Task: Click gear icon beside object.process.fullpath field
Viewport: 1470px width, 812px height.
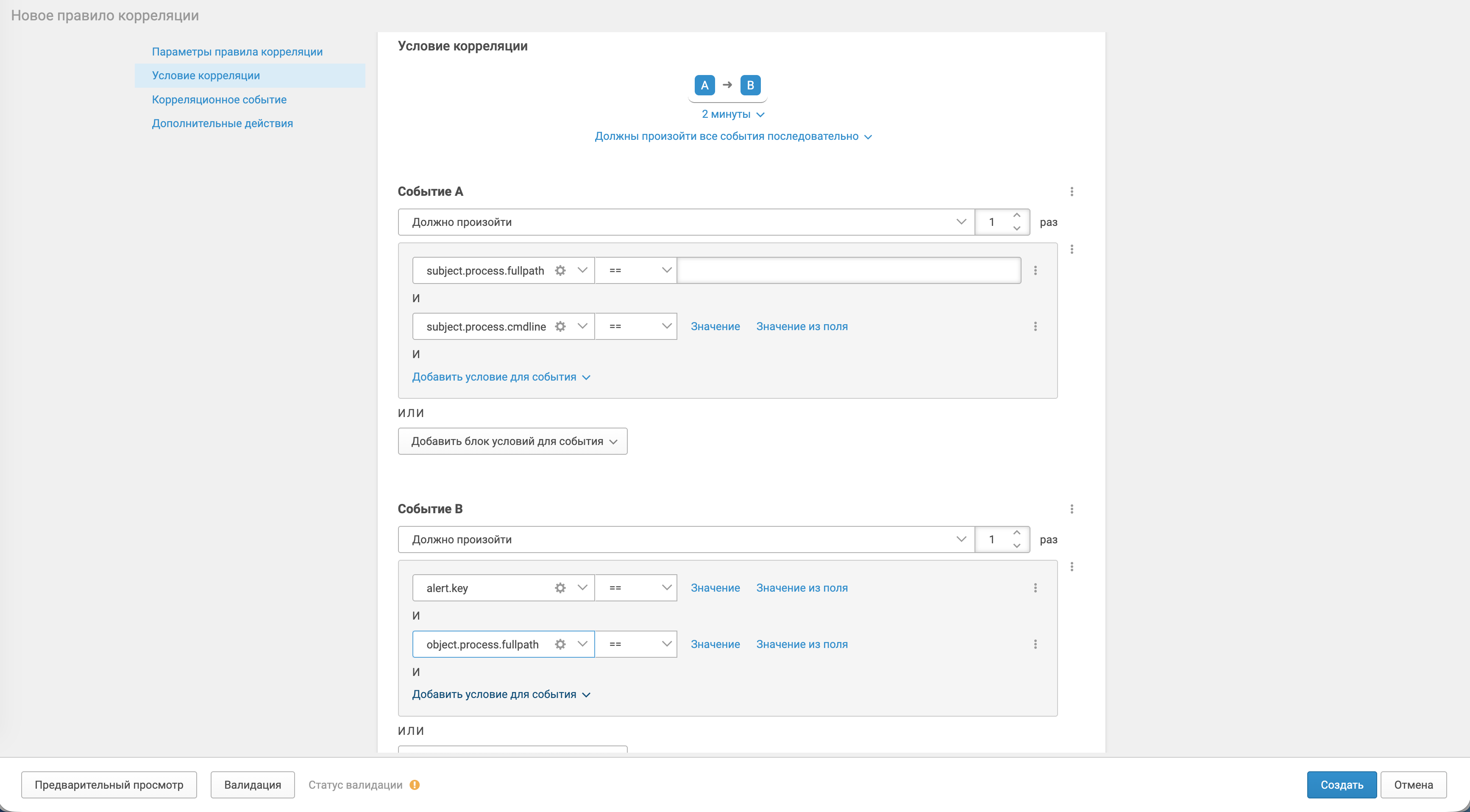Action: [560, 644]
